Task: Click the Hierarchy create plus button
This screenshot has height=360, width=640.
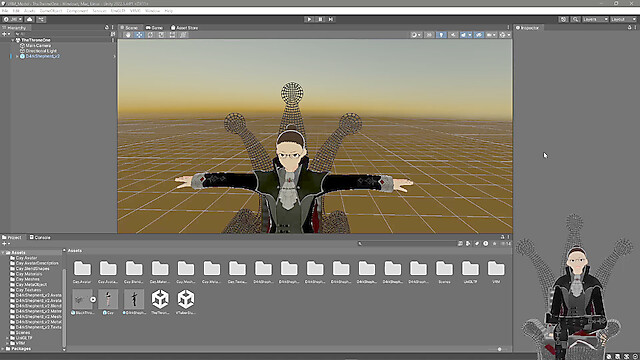Action: [5, 34]
